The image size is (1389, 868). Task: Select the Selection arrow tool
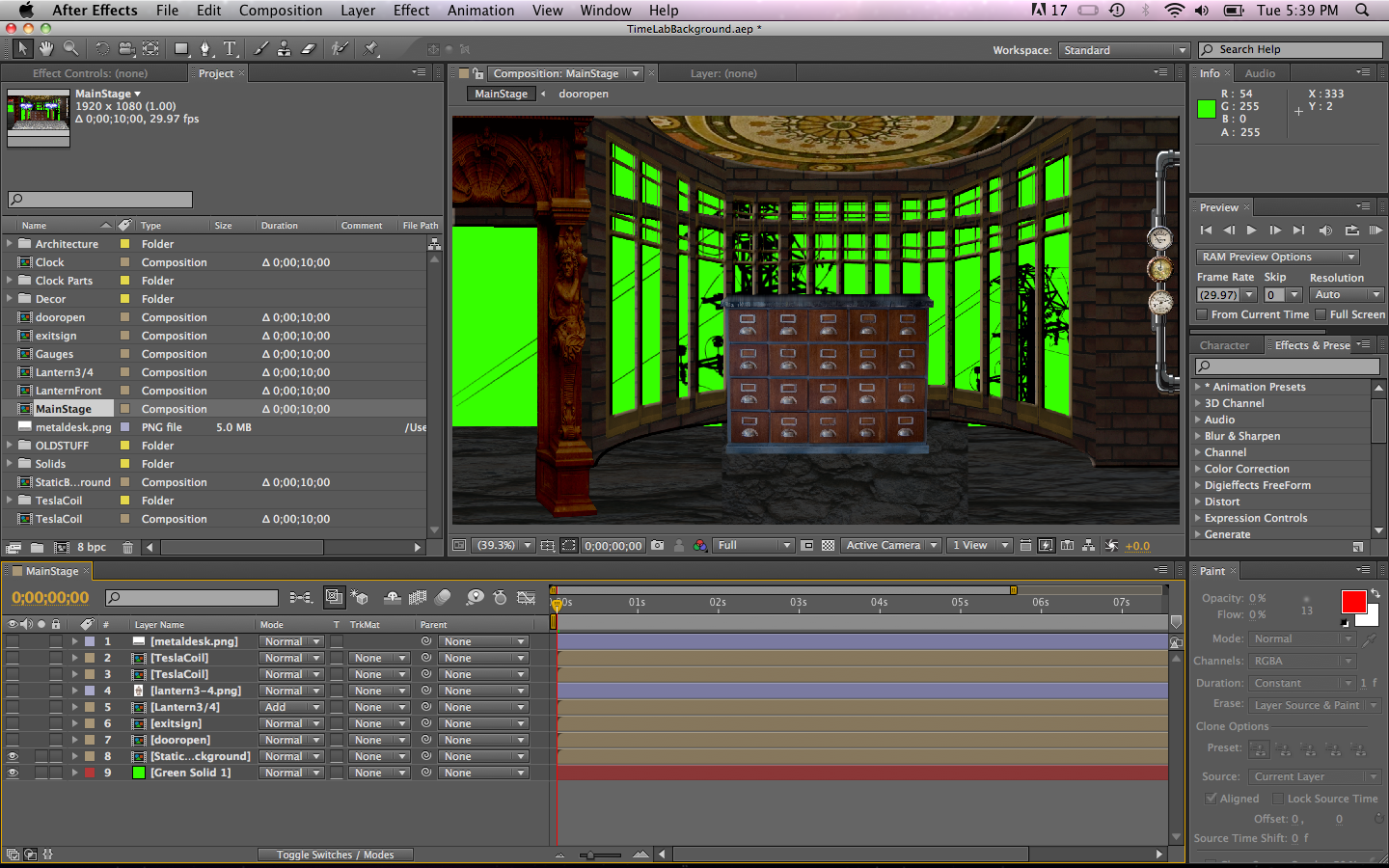[x=23, y=48]
